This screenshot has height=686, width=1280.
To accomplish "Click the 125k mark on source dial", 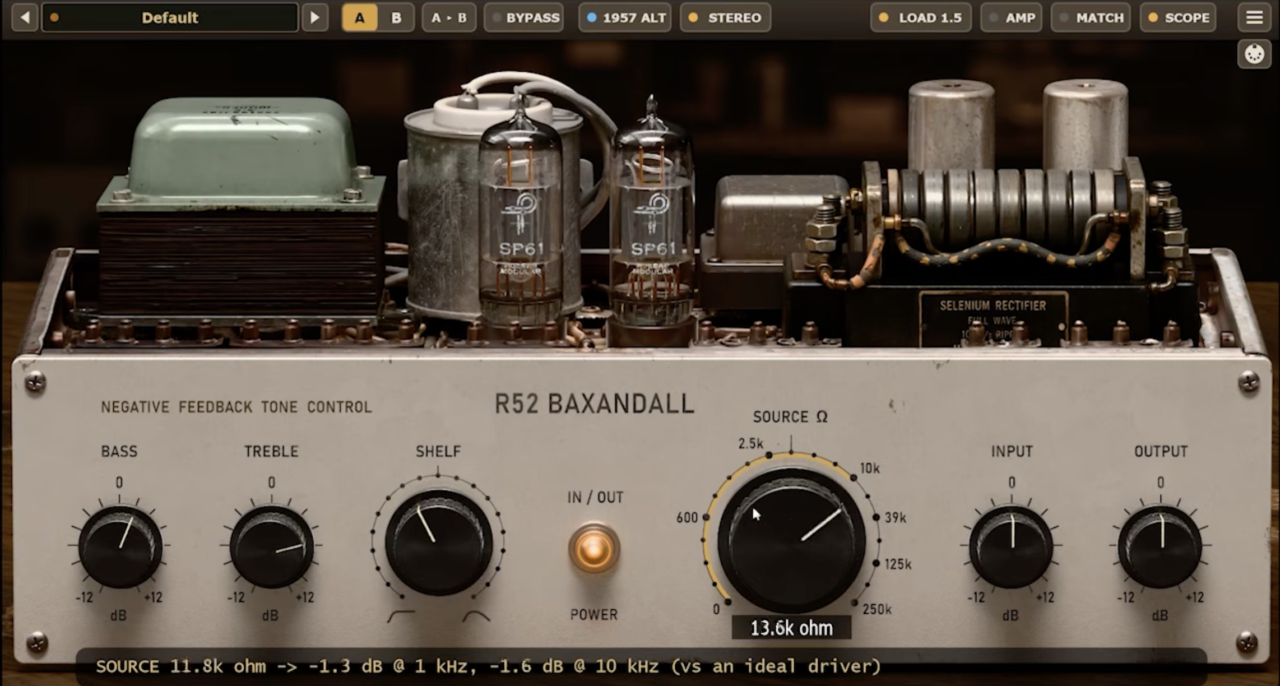I will [898, 564].
